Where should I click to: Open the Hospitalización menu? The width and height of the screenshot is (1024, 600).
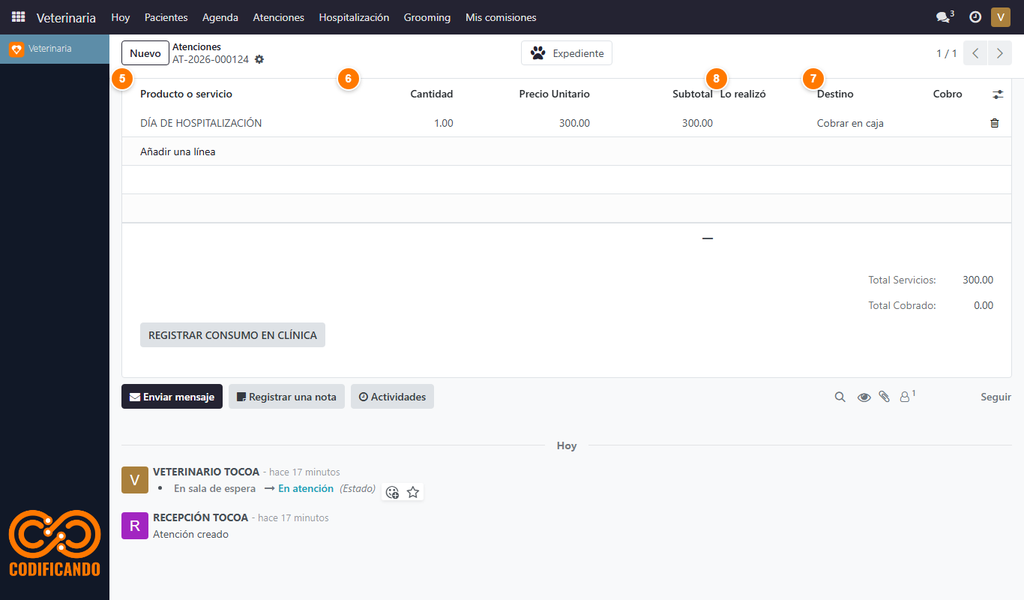(x=354, y=18)
